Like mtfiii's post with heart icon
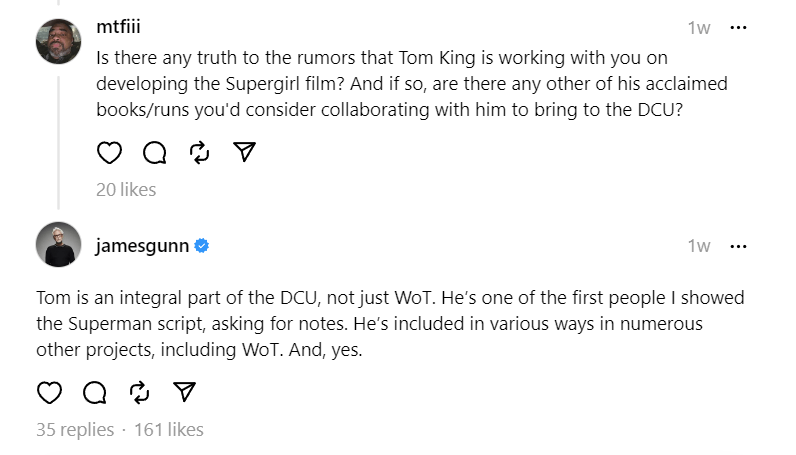 click(x=109, y=152)
